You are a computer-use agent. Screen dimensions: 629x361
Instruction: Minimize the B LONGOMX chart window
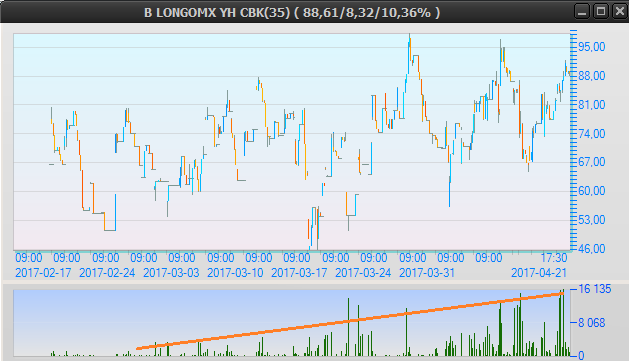click(582, 11)
